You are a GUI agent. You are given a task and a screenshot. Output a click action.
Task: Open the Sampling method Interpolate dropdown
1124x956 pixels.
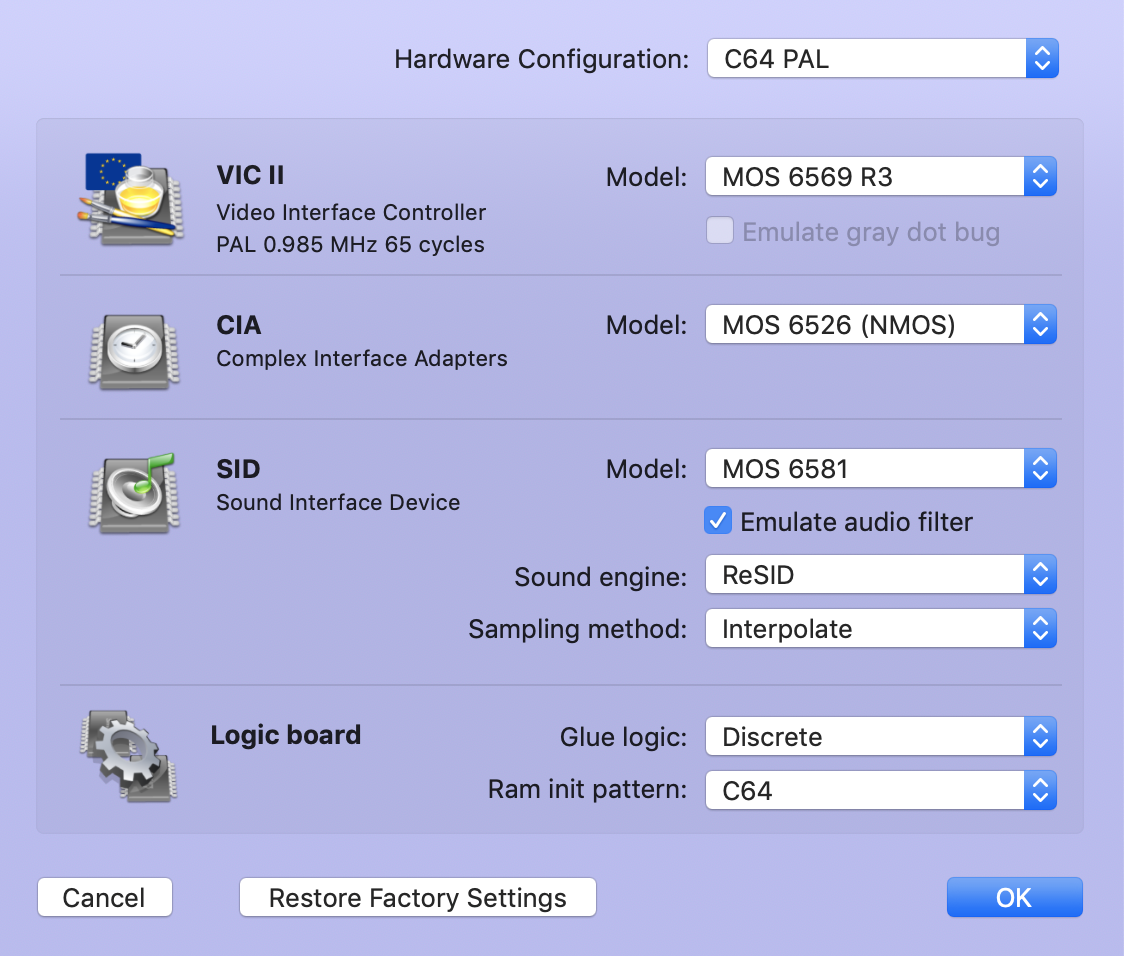tap(881, 628)
